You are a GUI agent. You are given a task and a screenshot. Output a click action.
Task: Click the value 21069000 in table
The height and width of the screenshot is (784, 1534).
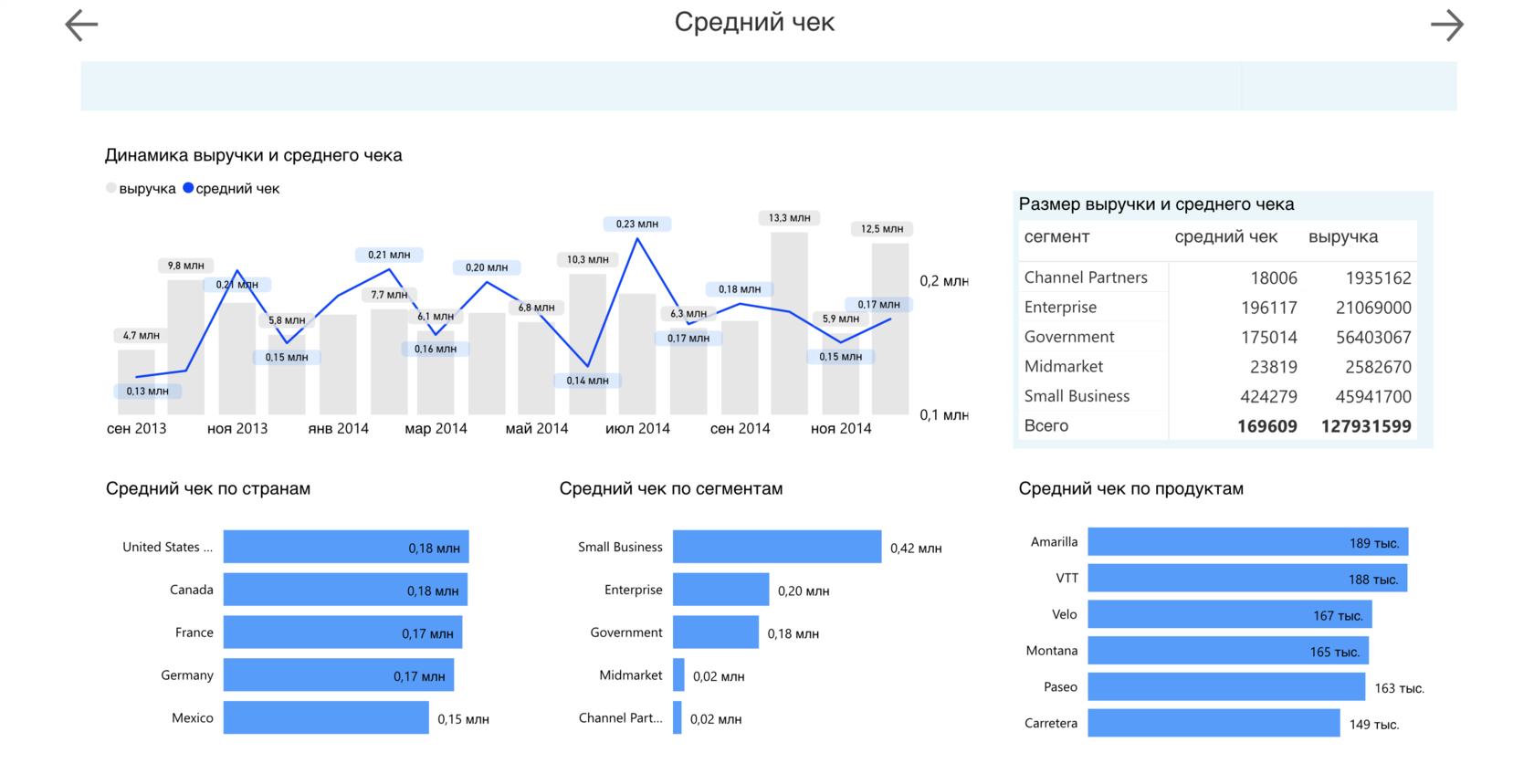click(1373, 308)
